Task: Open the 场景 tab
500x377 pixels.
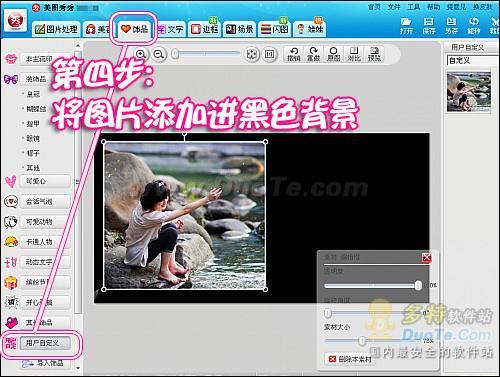Action: click(239, 29)
